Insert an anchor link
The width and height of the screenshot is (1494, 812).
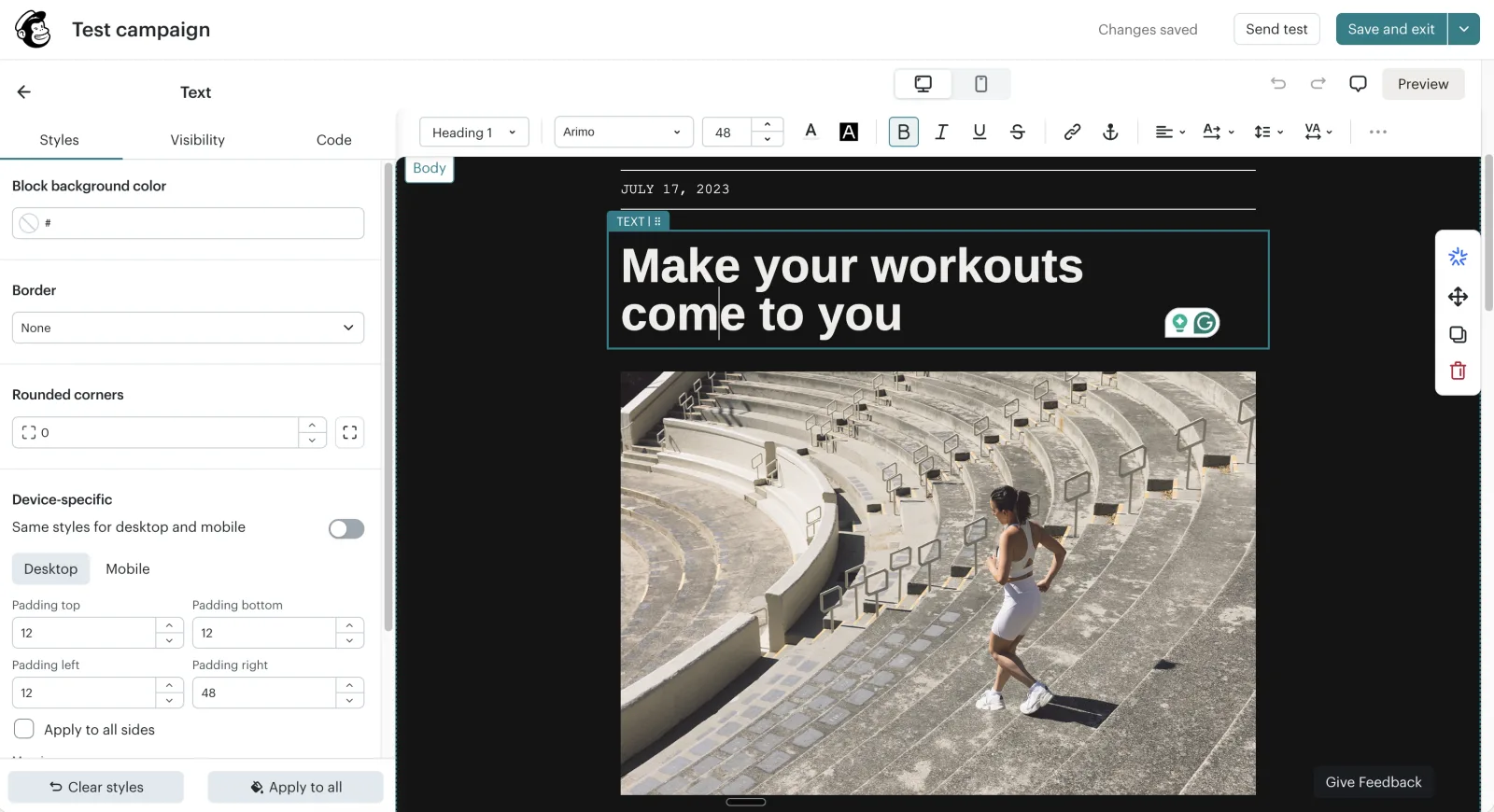[1110, 132]
